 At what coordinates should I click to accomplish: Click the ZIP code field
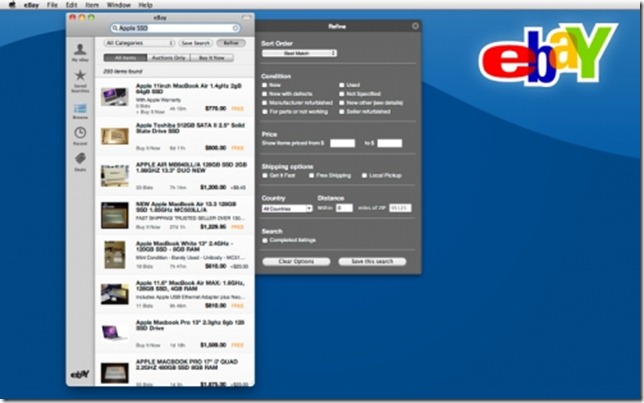pyautogui.click(x=400, y=208)
